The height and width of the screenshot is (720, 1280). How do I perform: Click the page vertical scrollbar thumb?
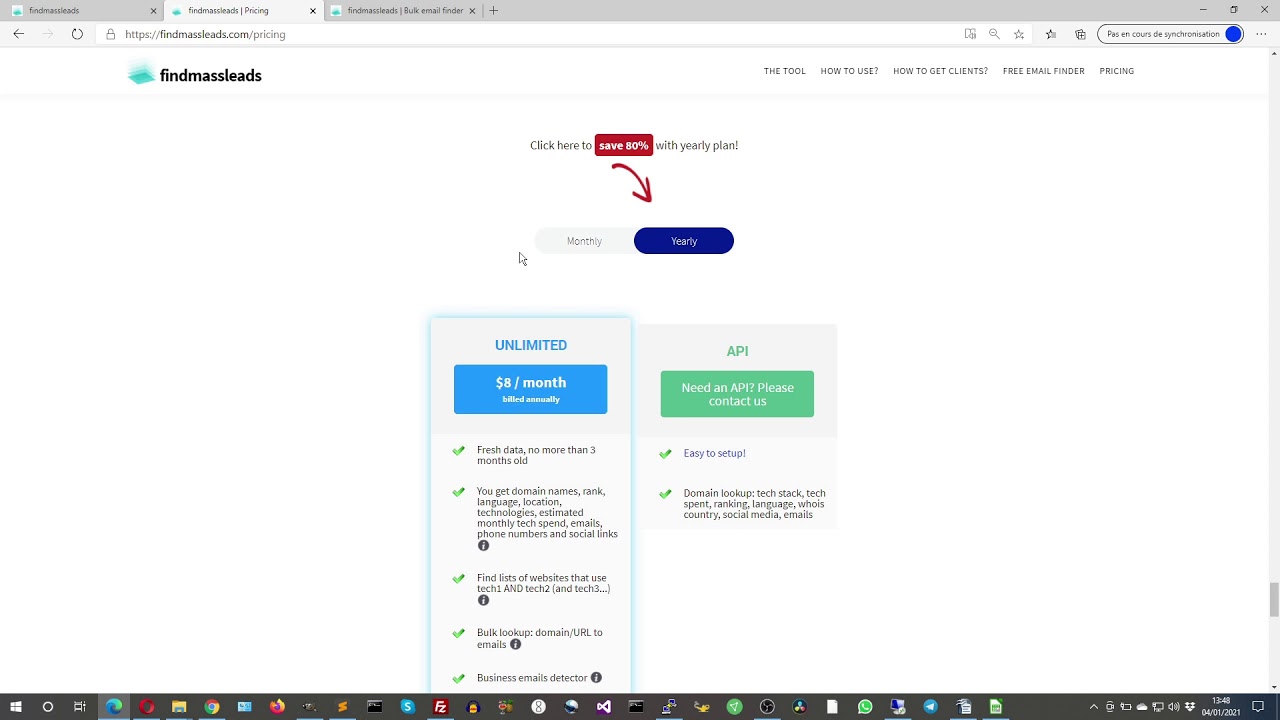[1274, 599]
